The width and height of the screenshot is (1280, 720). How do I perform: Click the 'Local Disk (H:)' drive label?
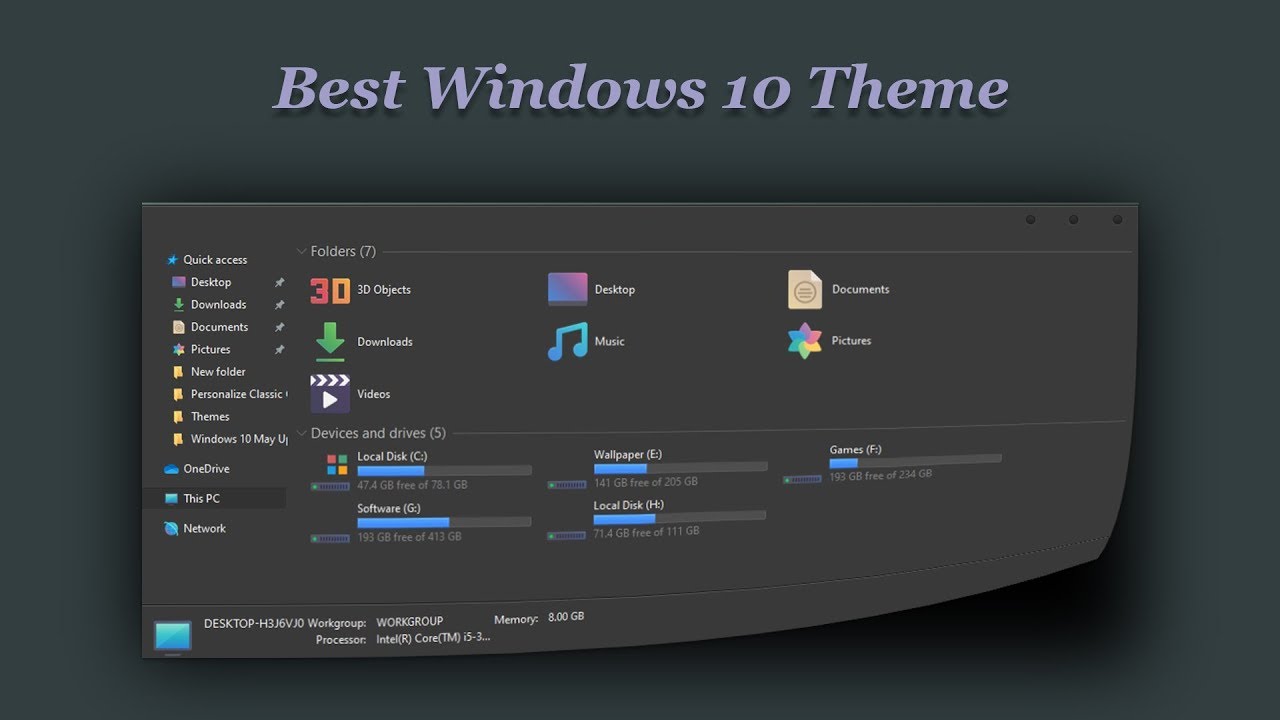[628, 506]
